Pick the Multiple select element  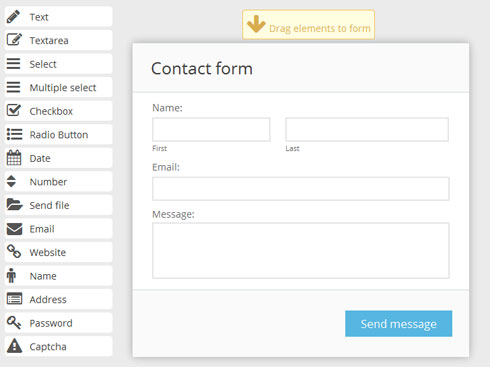(58, 87)
